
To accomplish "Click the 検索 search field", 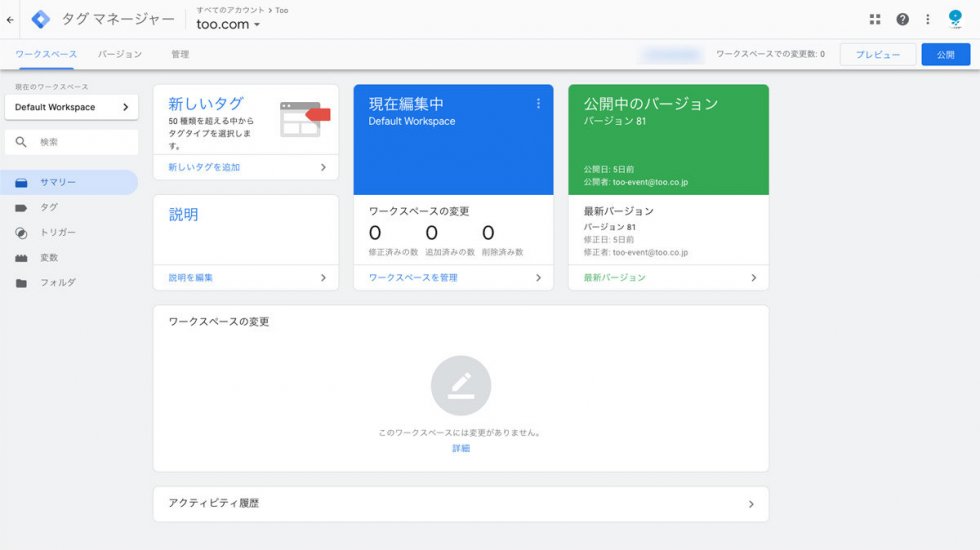I will click(x=80, y=142).
